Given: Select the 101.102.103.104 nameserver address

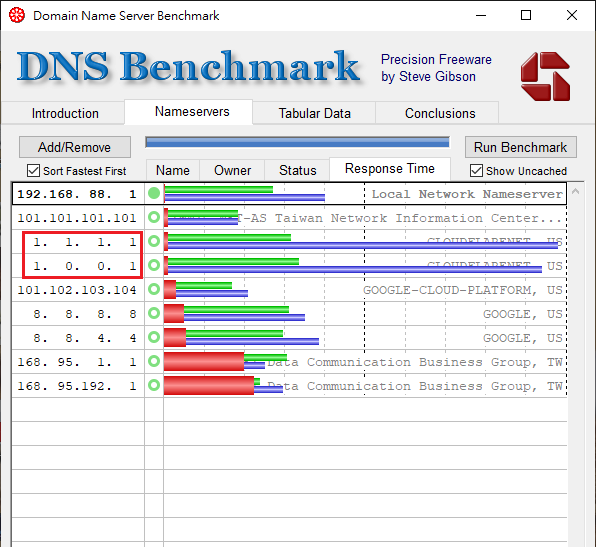Looking at the screenshot, I should [77, 290].
